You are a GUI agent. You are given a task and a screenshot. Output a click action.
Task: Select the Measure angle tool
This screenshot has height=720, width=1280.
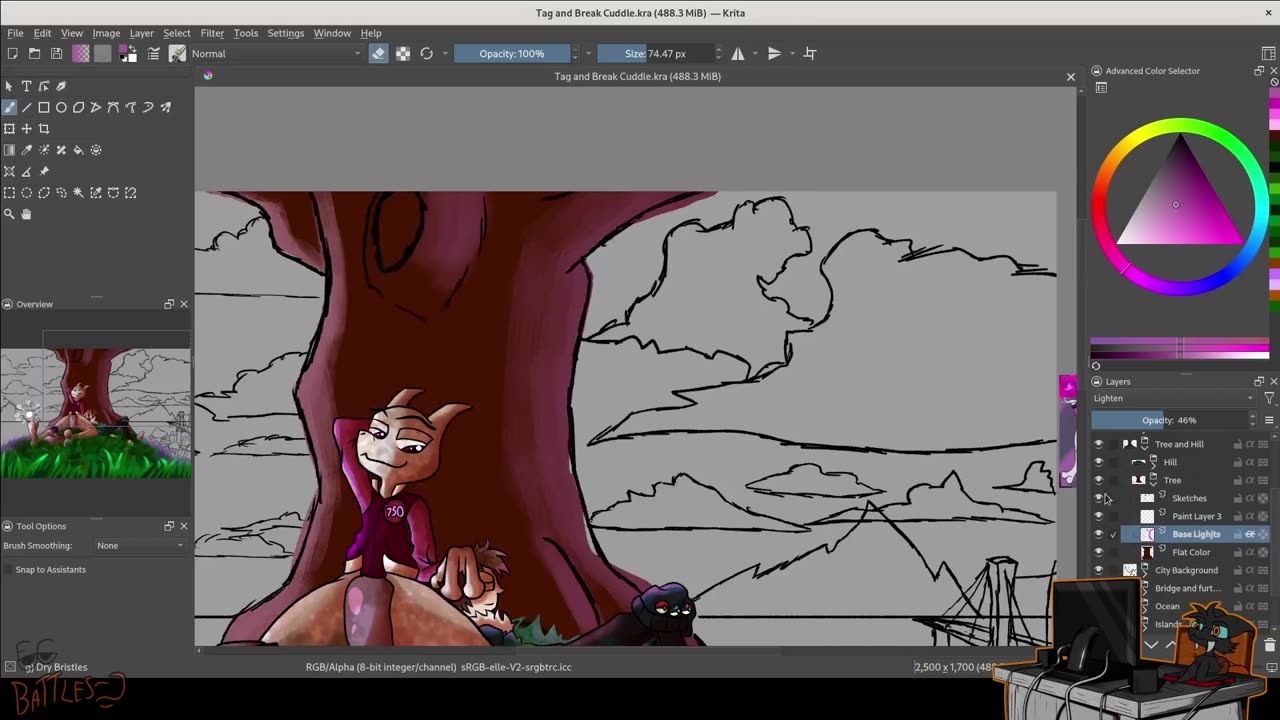click(27, 171)
